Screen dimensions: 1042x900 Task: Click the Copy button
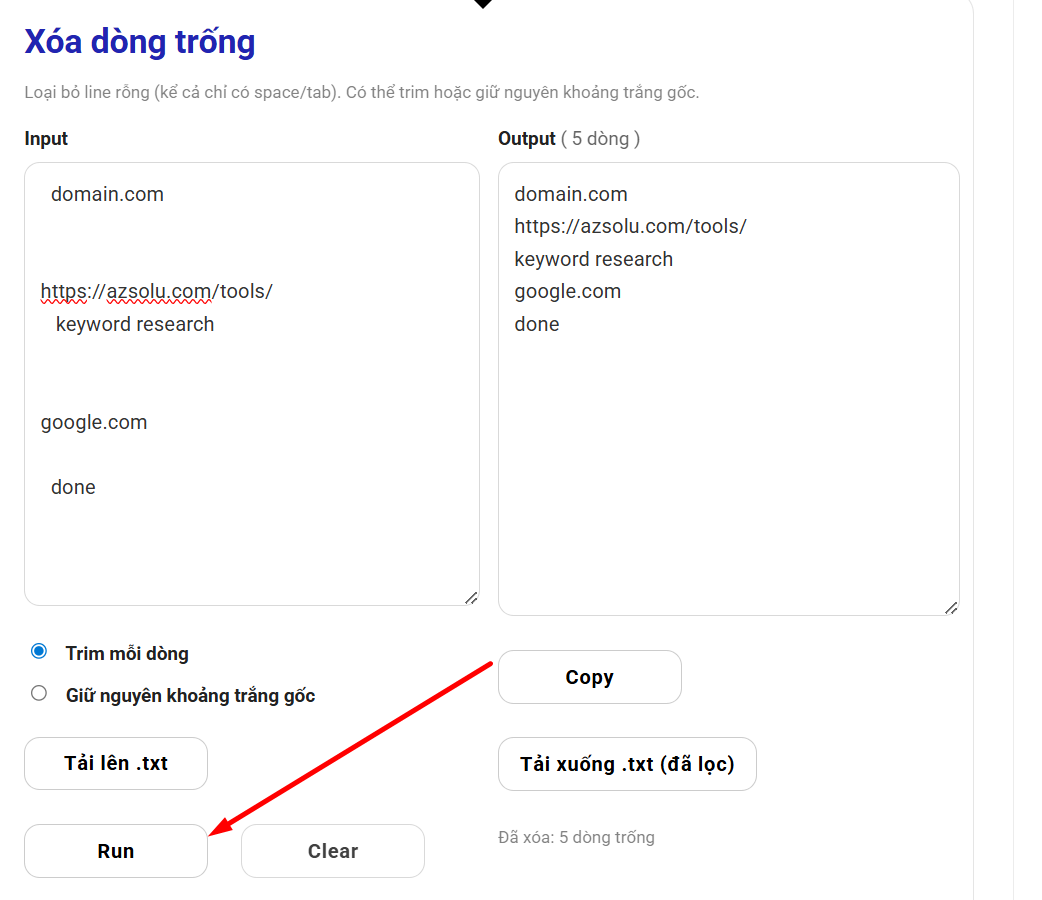point(589,677)
